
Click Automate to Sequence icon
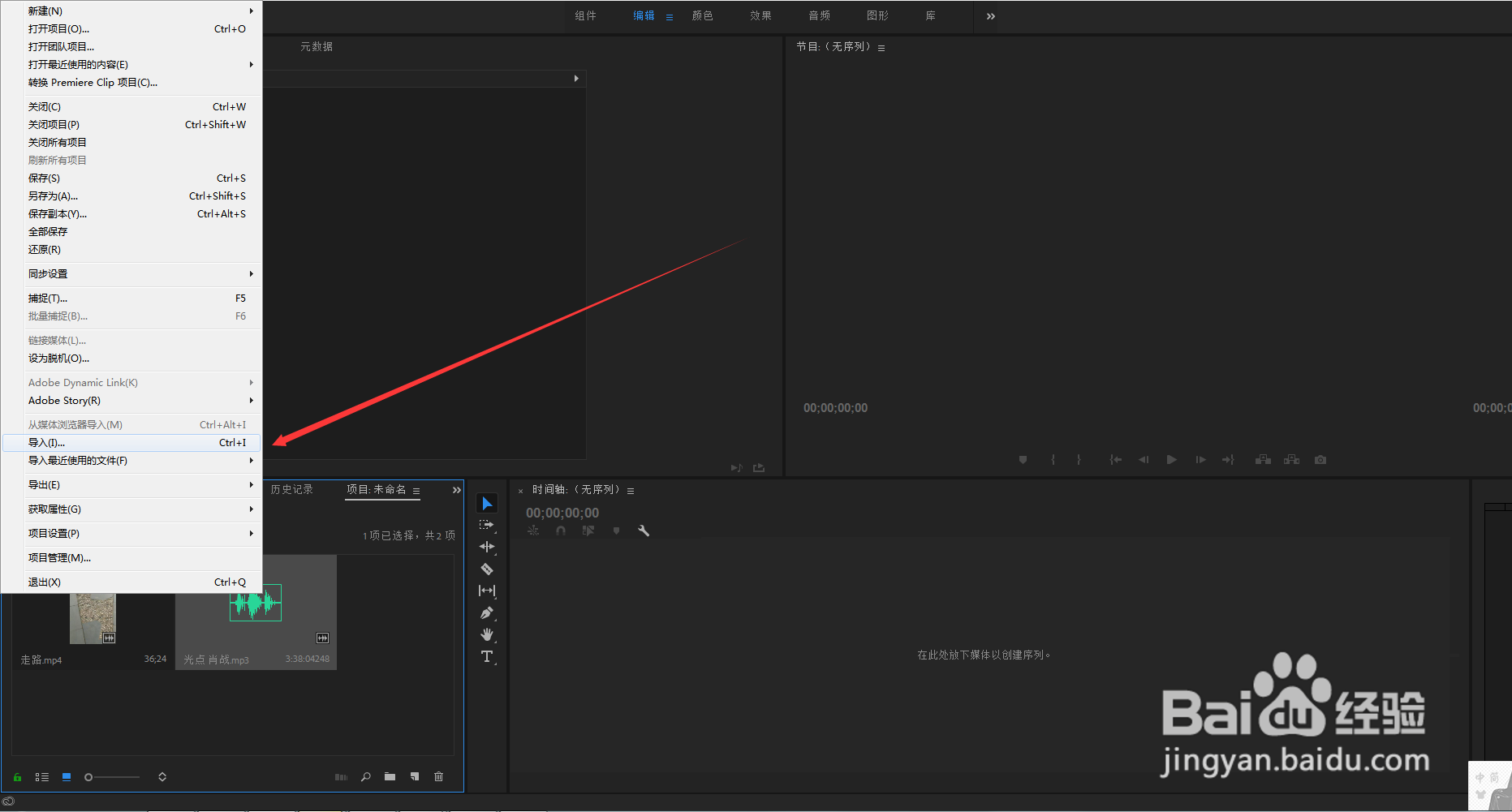pyautogui.click(x=341, y=777)
